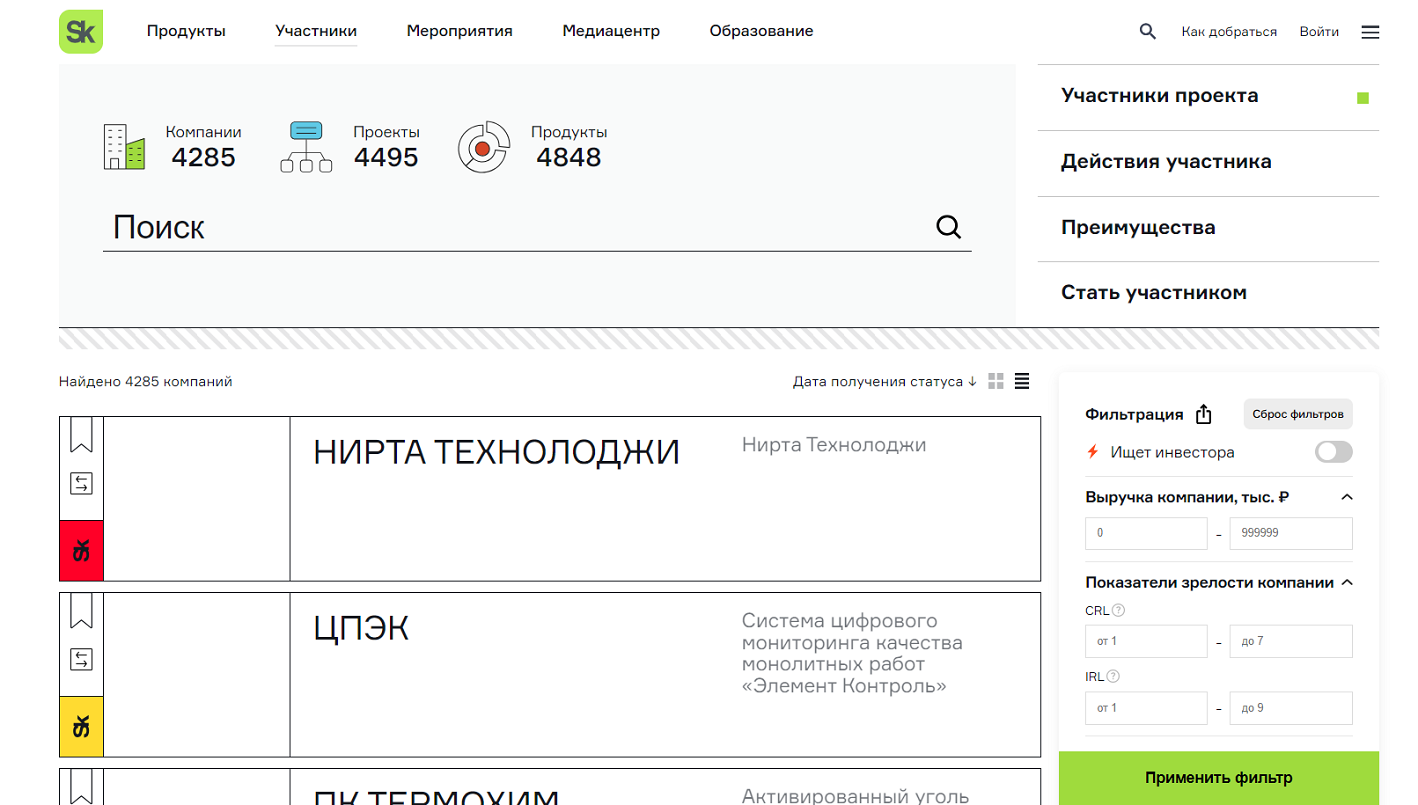Viewport: 1418px width, 805px height.
Task: Open Дата получения статуса sort dropdown
Action: click(884, 381)
